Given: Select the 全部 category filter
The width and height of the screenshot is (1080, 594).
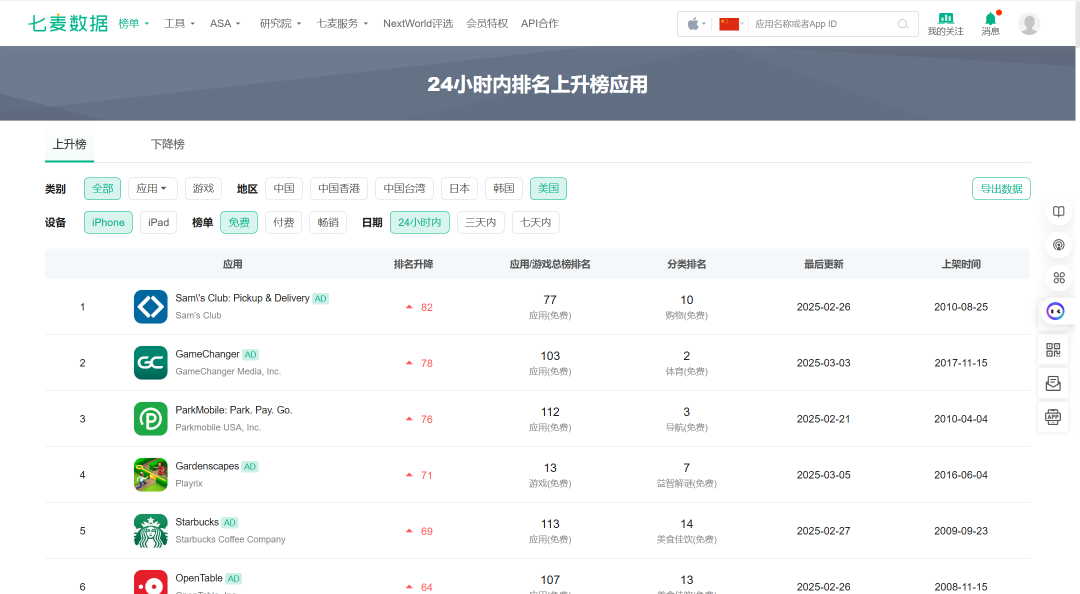Looking at the screenshot, I should (103, 188).
